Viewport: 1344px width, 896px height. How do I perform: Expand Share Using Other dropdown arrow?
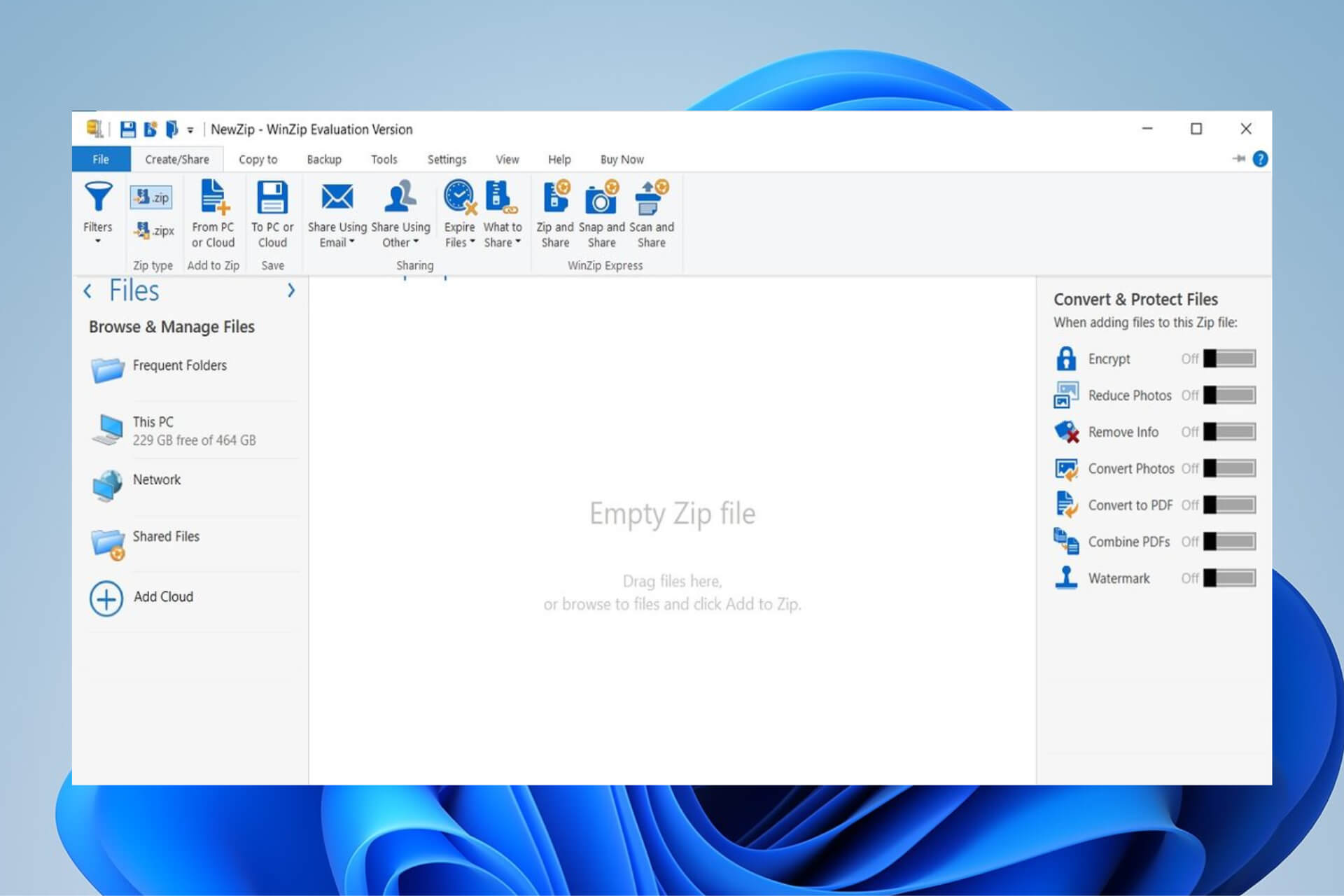(416, 241)
